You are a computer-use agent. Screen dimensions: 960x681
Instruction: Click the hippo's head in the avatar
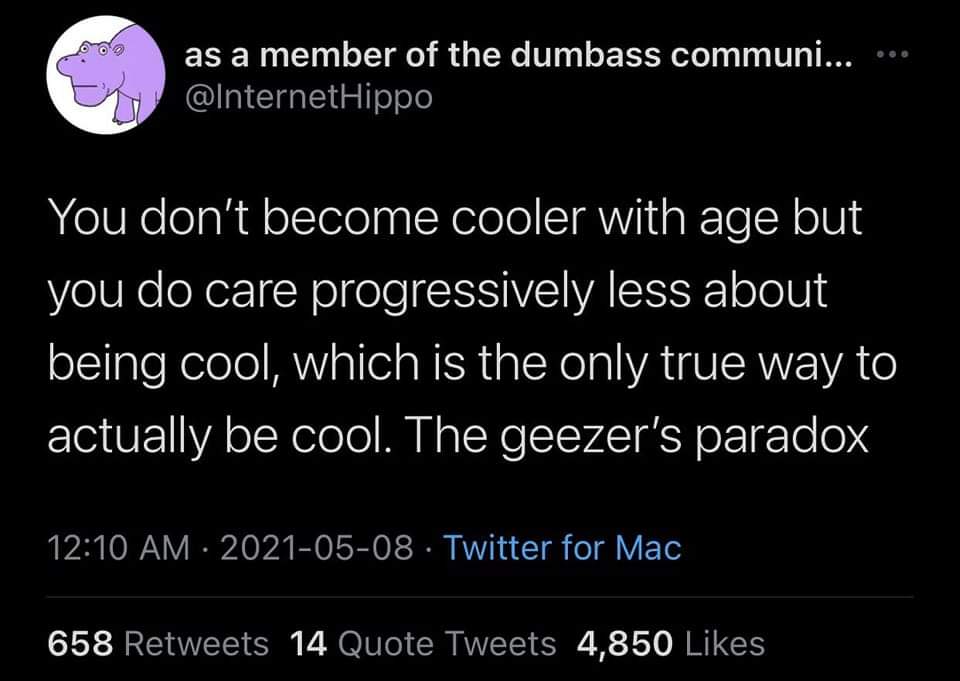pyautogui.click(x=92, y=67)
